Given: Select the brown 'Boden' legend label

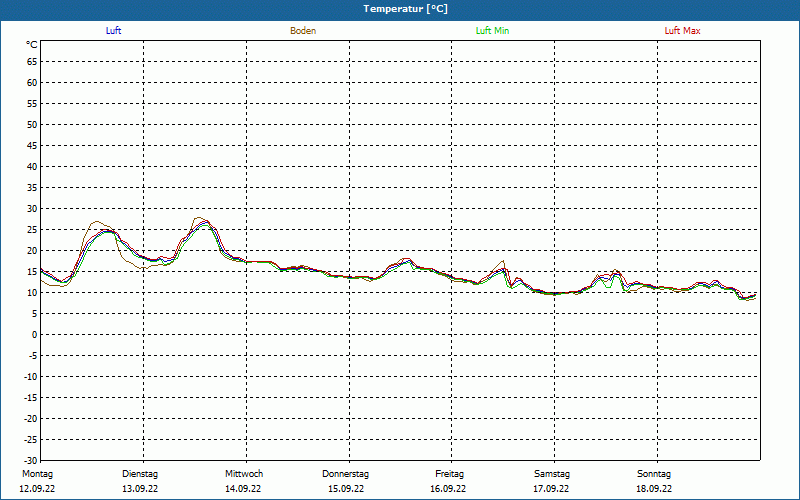Looking at the screenshot, I should tap(303, 31).
